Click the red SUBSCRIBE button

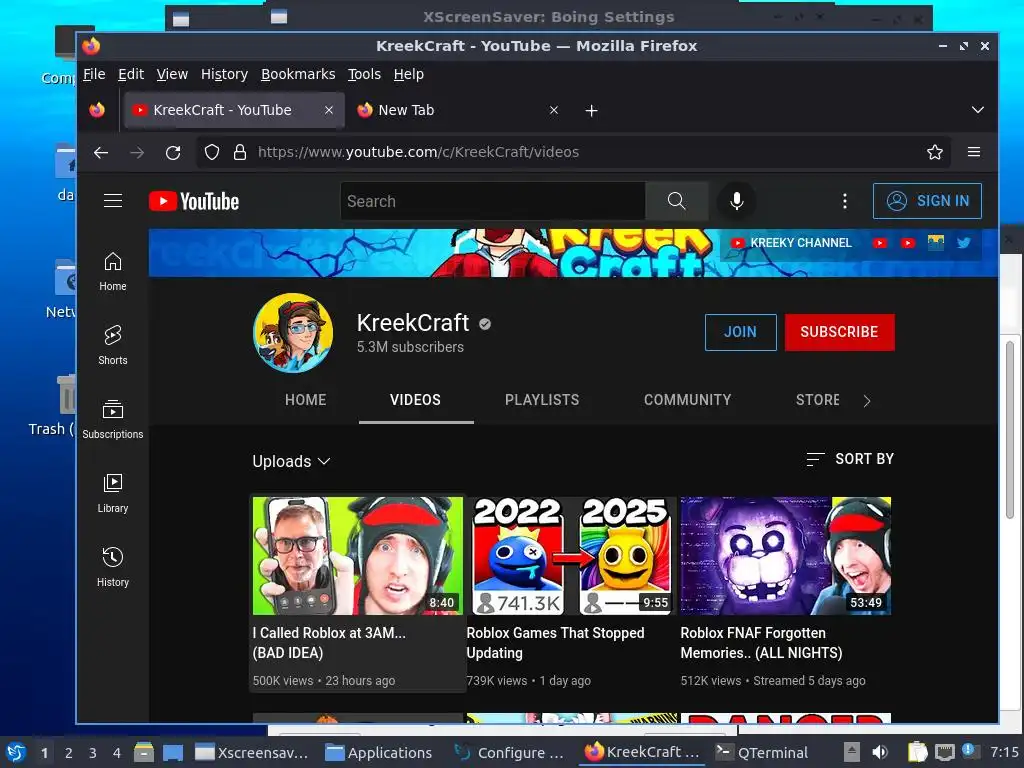(839, 332)
